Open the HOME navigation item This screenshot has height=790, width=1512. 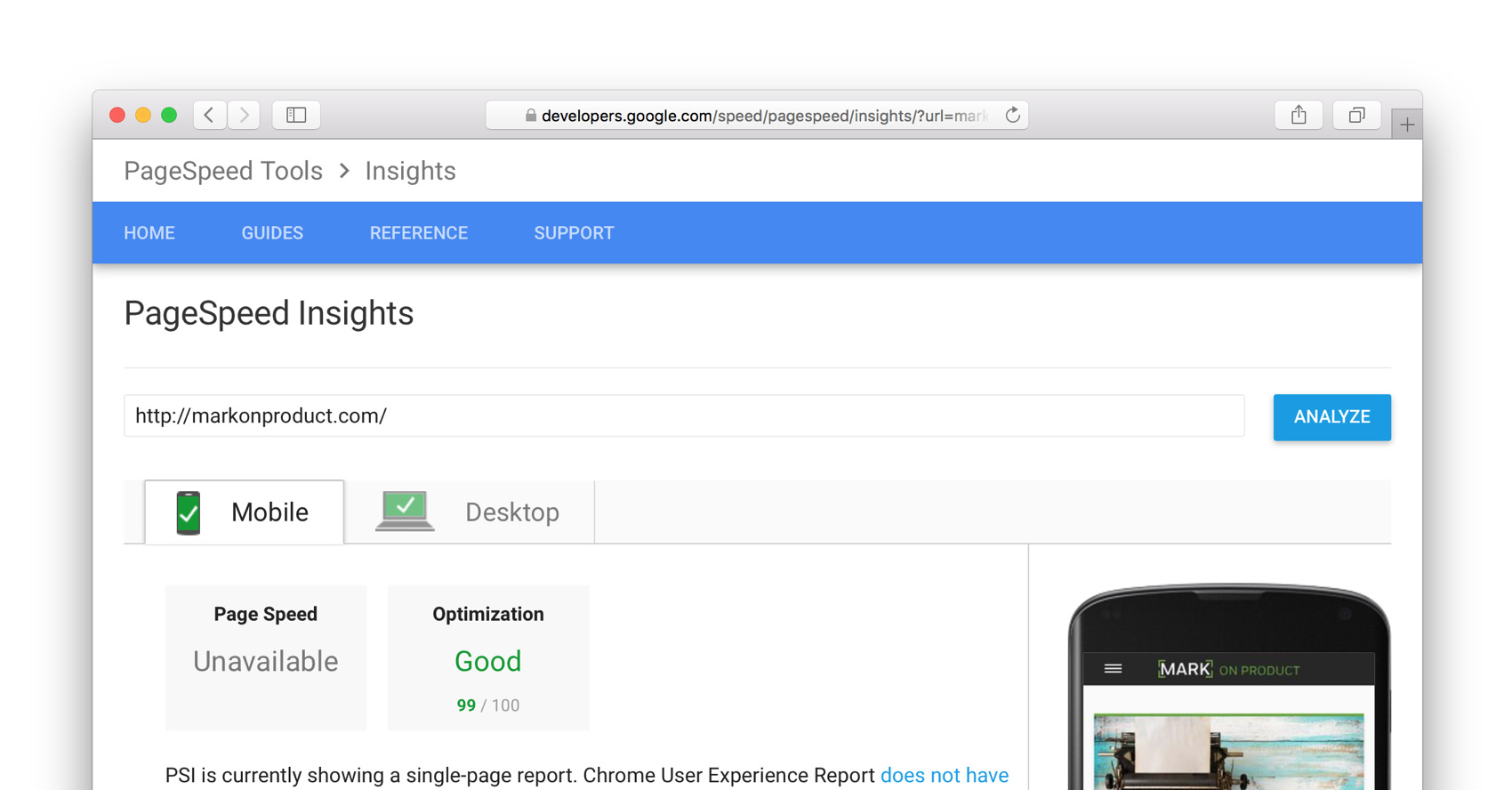click(149, 233)
